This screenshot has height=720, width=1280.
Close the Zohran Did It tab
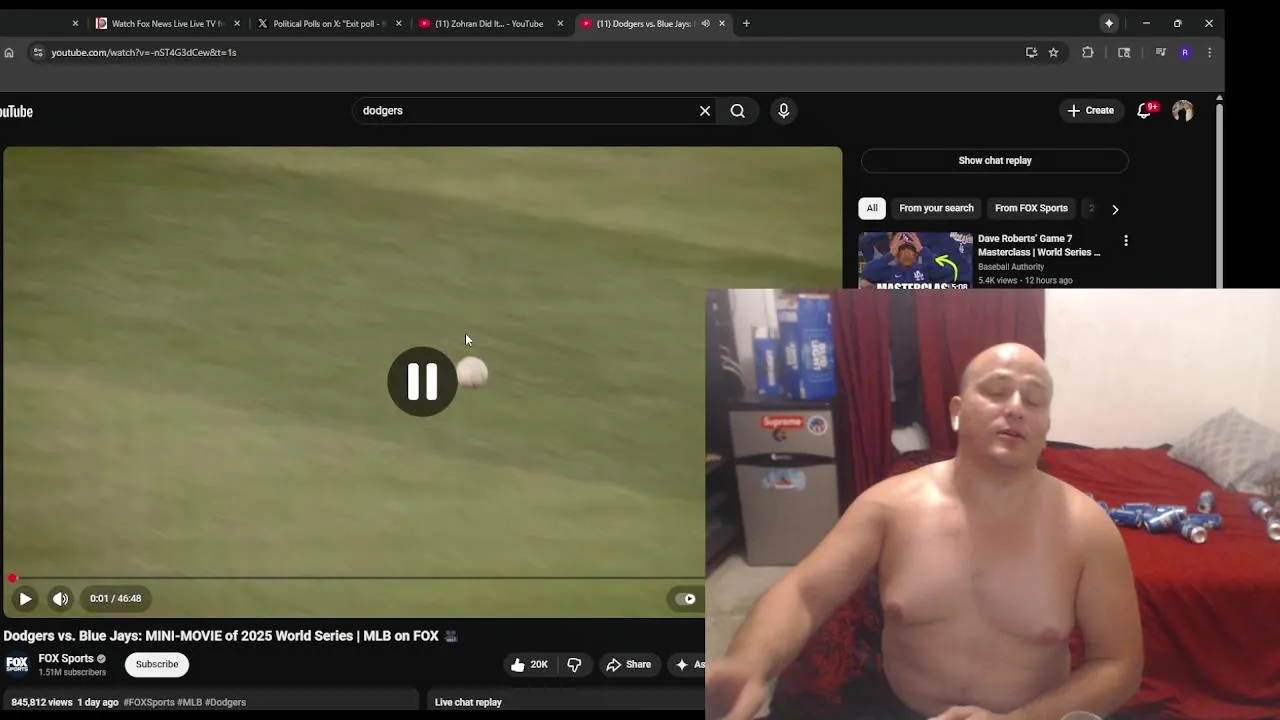[560, 23]
